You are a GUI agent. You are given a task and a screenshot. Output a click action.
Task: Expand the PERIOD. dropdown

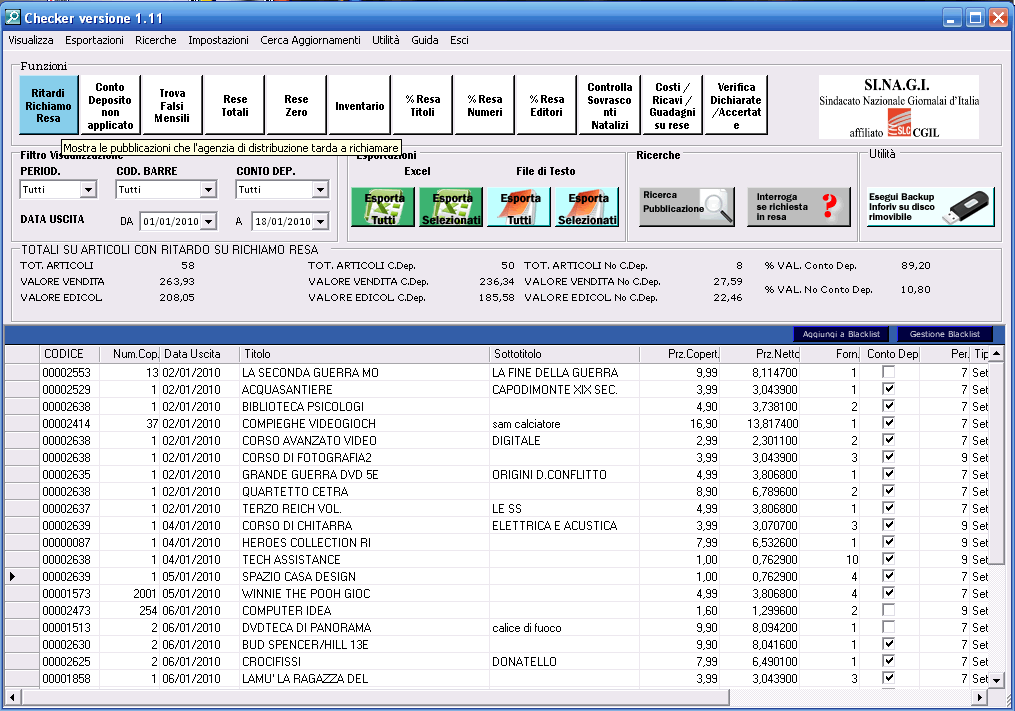pyautogui.click(x=89, y=190)
